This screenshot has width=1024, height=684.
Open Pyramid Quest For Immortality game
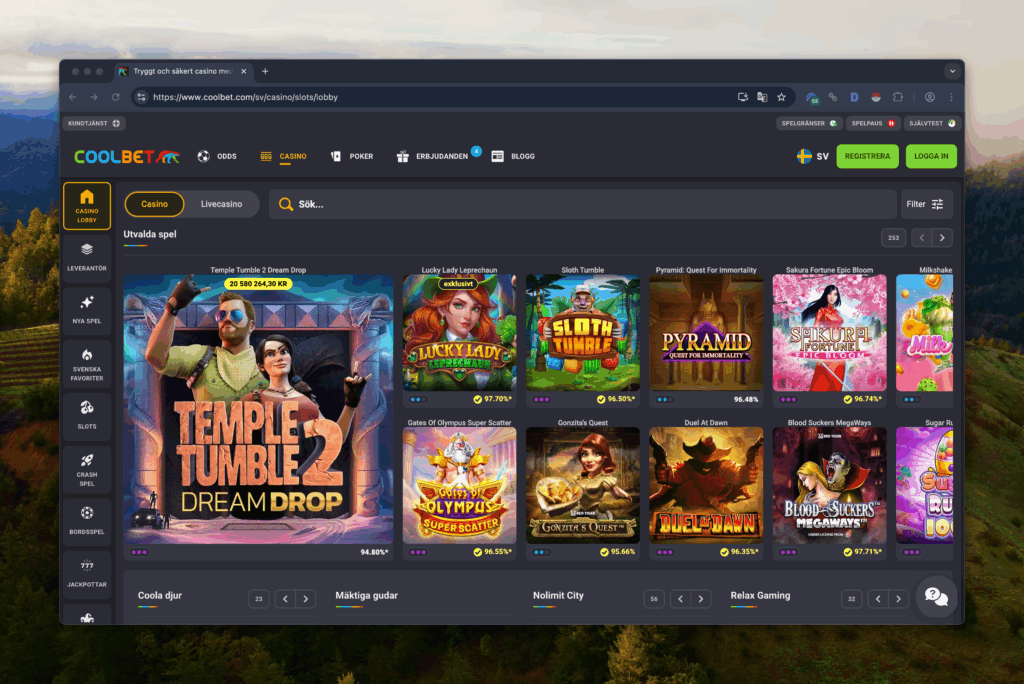point(706,333)
